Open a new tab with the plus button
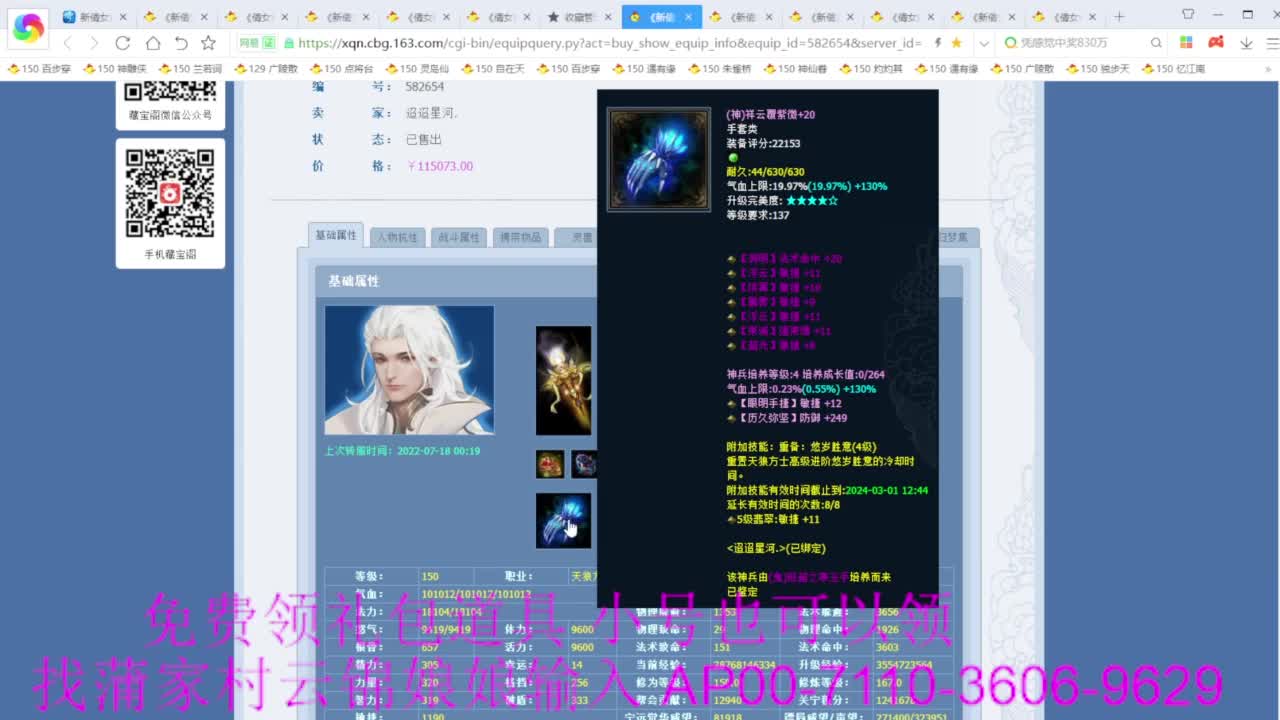Image resolution: width=1280 pixels, height=720 pixels. pyautogui.click(x=1119, y=17)
